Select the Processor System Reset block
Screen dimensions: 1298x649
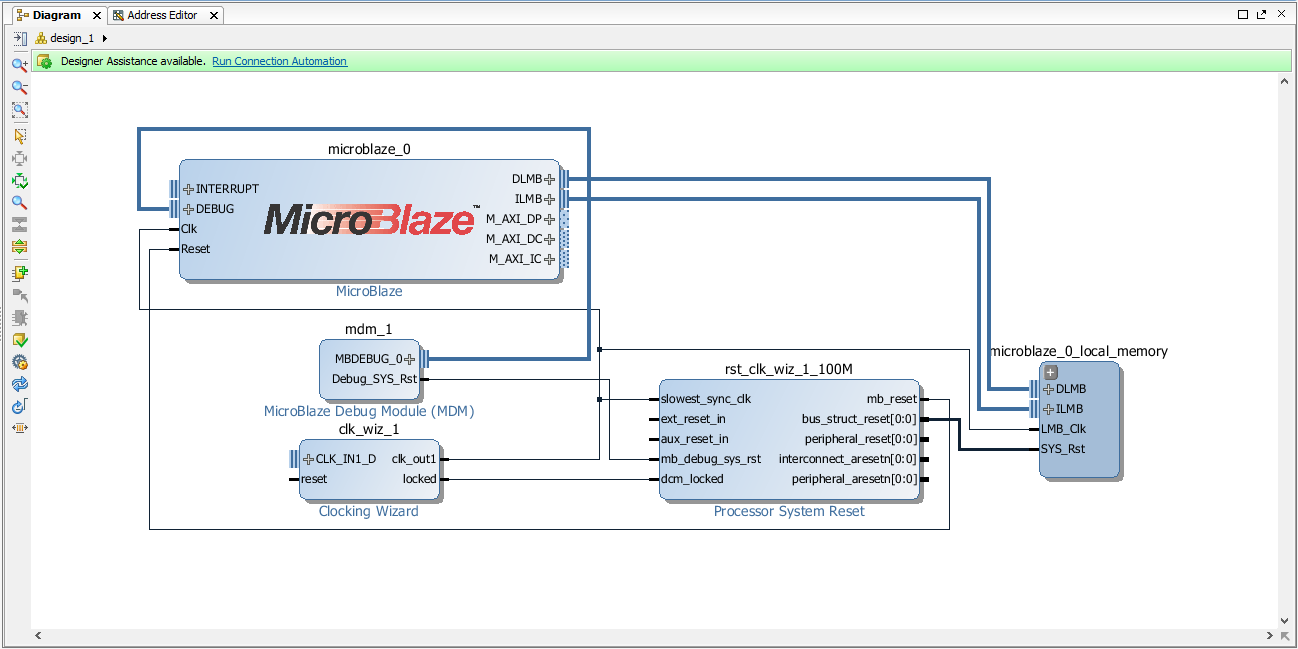[789, 439]
